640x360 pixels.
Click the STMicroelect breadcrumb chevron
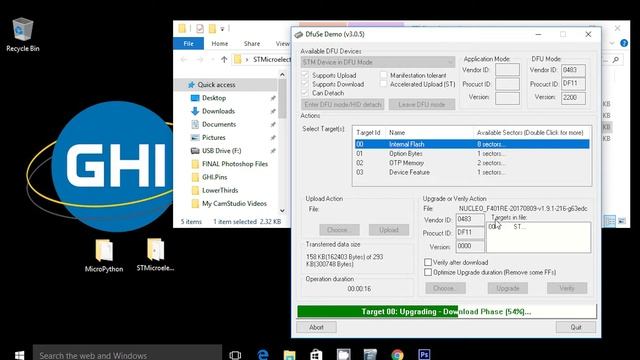click(x=247, y=60)
